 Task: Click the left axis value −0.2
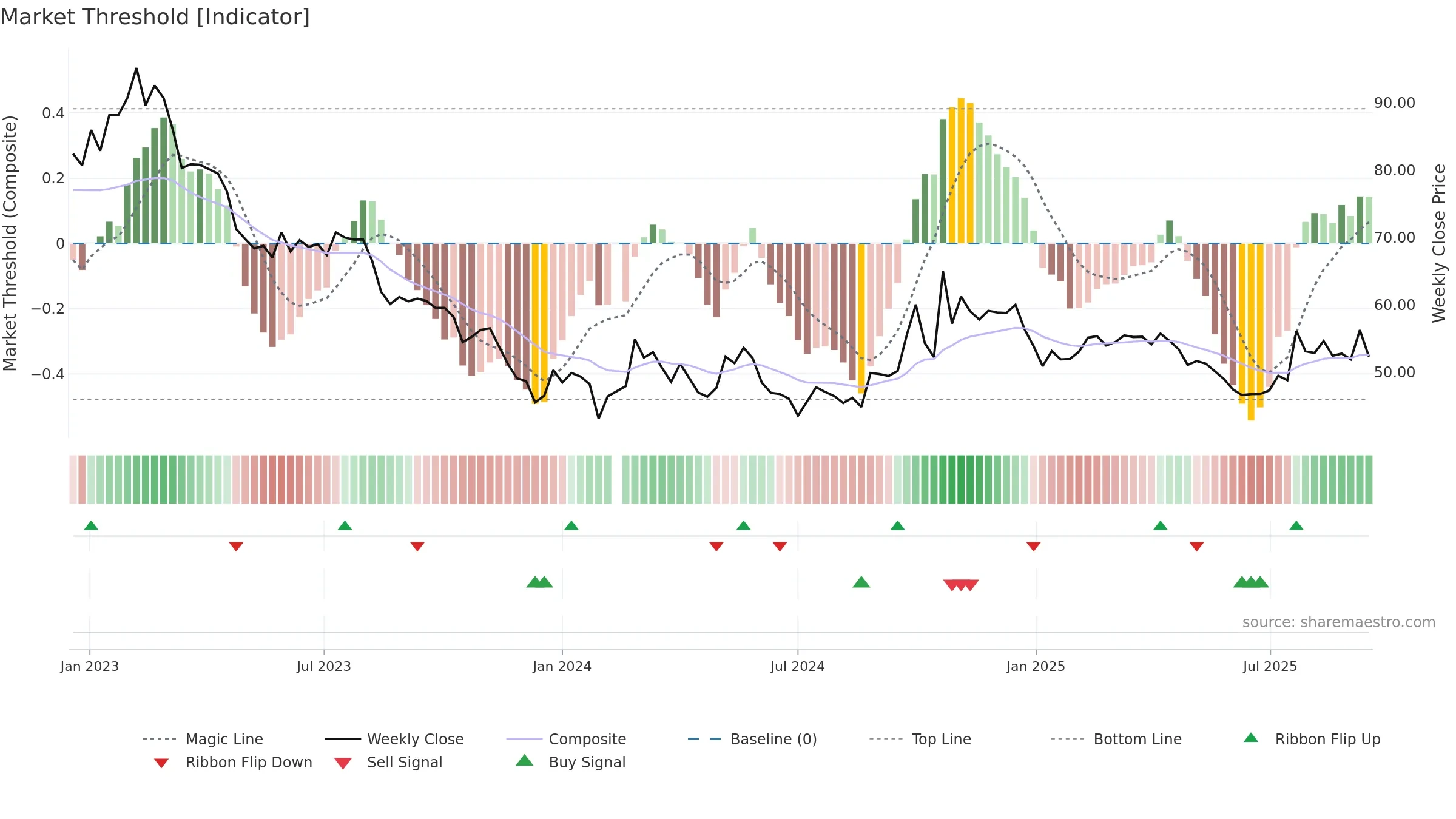click(x=48, y=308)
